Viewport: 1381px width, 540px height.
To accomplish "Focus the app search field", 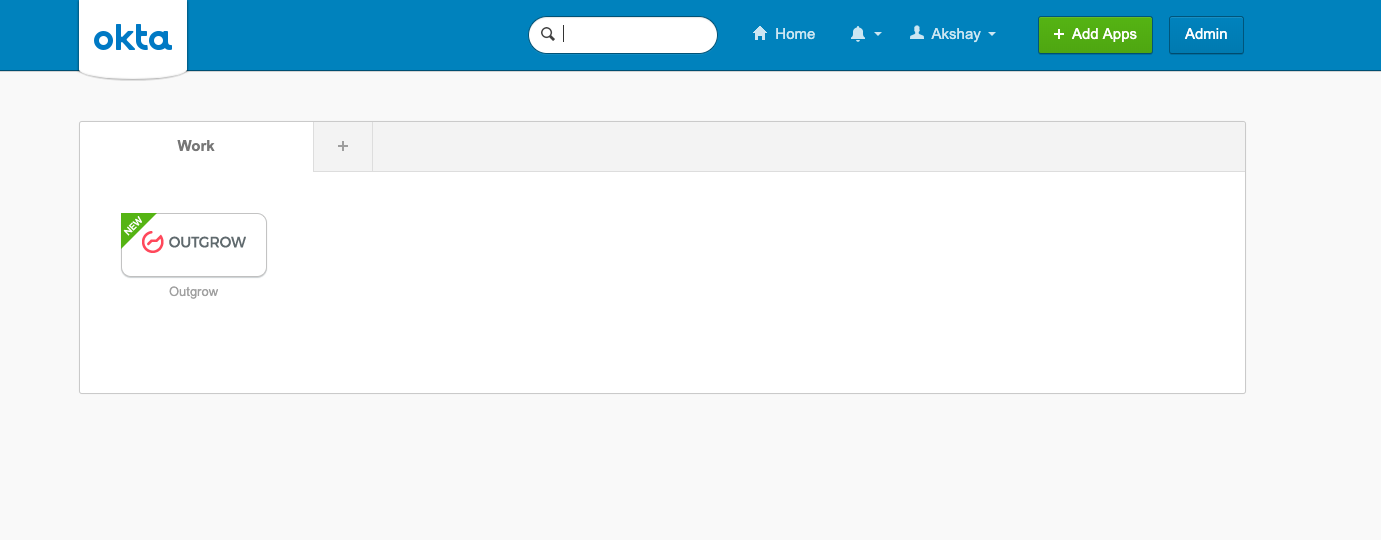I will (623, 35).
